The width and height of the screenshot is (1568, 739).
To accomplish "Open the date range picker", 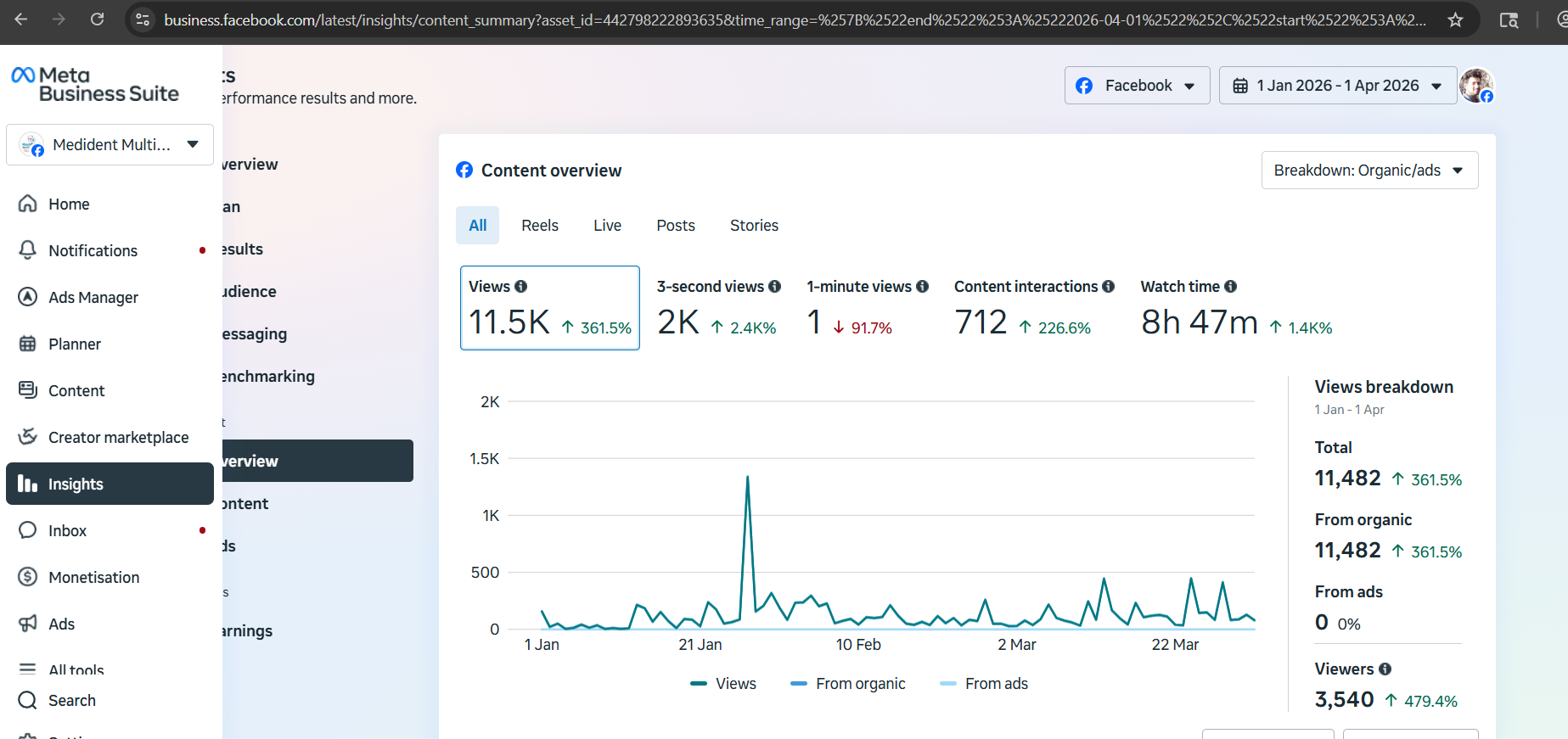I will pos(1338,86).
